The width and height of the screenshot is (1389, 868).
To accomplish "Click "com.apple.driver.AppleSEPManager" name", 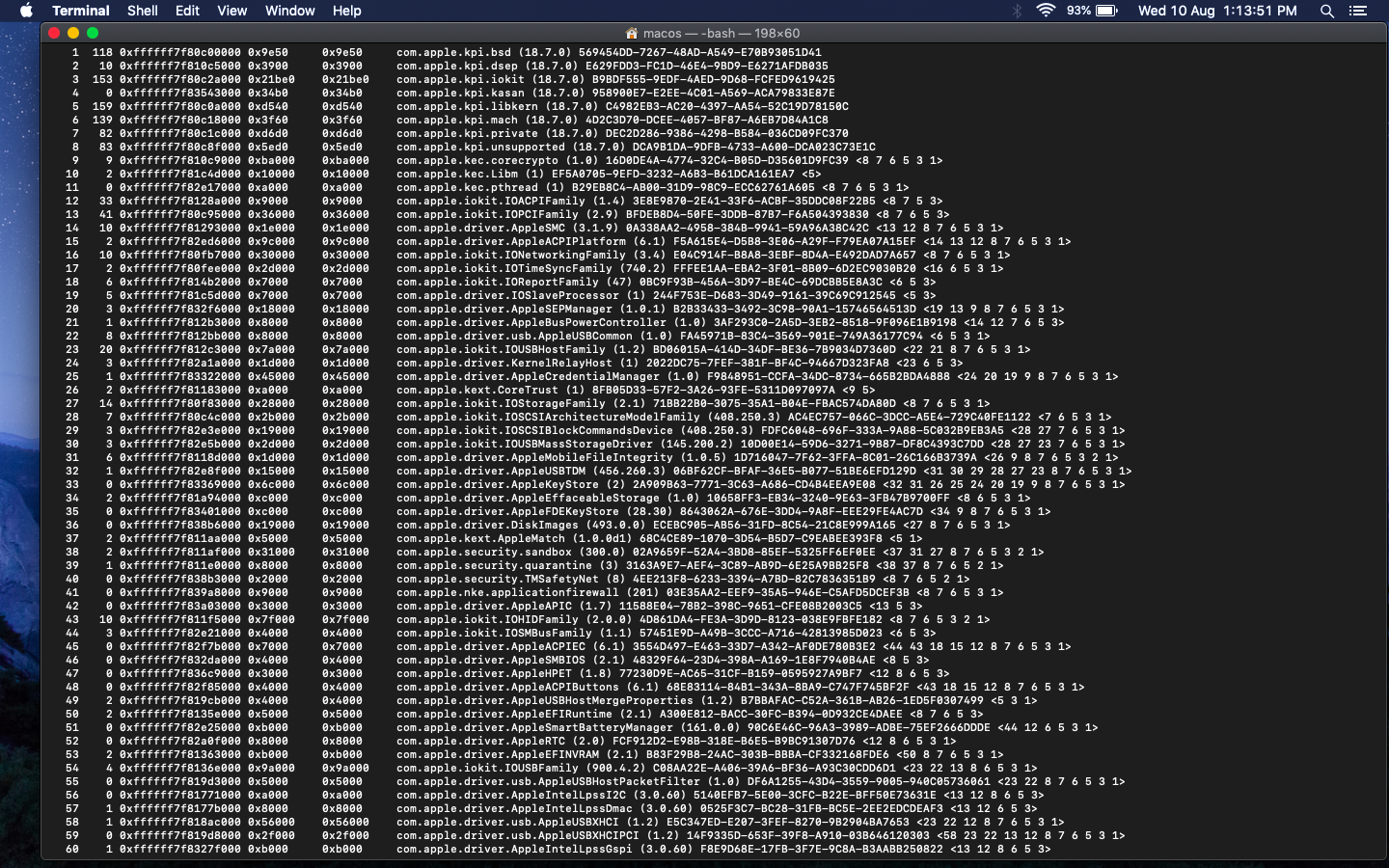I will pyautogui.click(x=504, y=310).
